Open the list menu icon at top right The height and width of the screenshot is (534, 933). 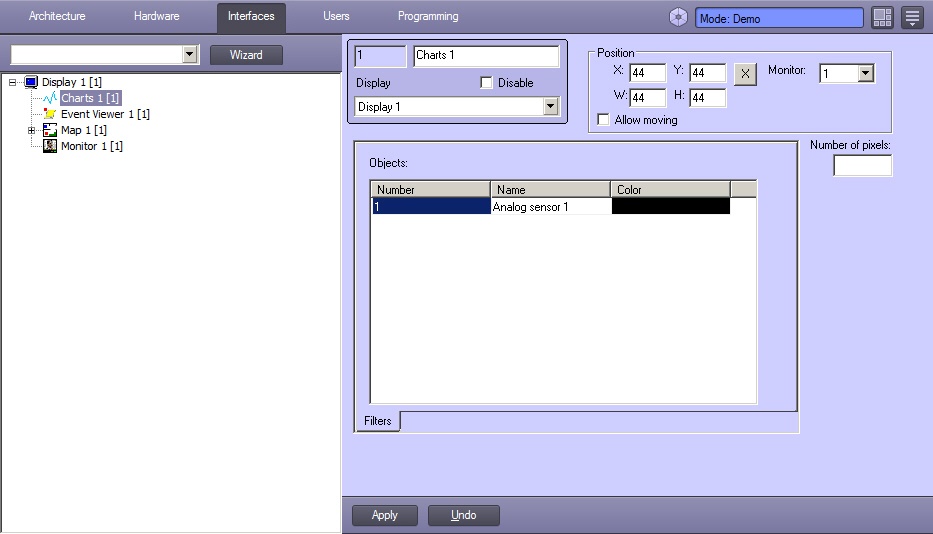pyautogui.click(x=911, y=17)
